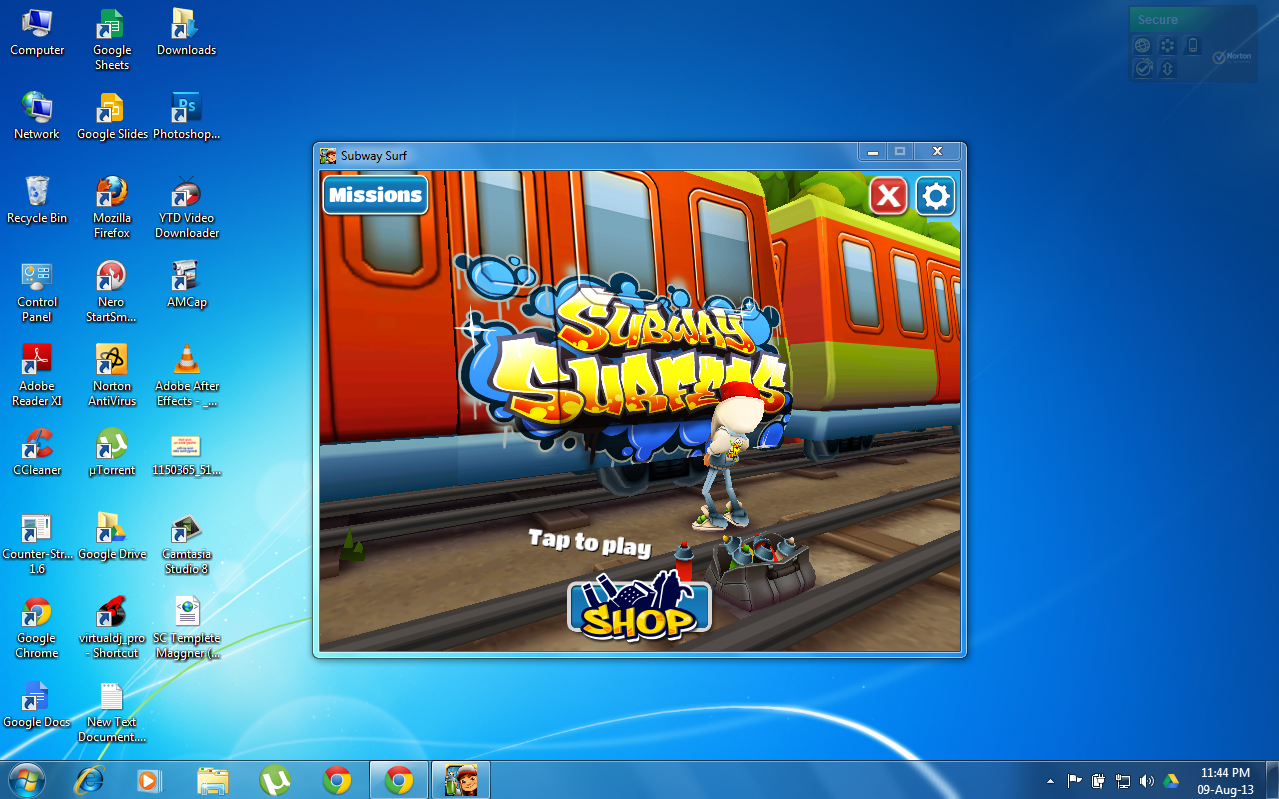Select the Photoshop desktop shortcut
Viewport: 1279px width, 799px height.
186,116
